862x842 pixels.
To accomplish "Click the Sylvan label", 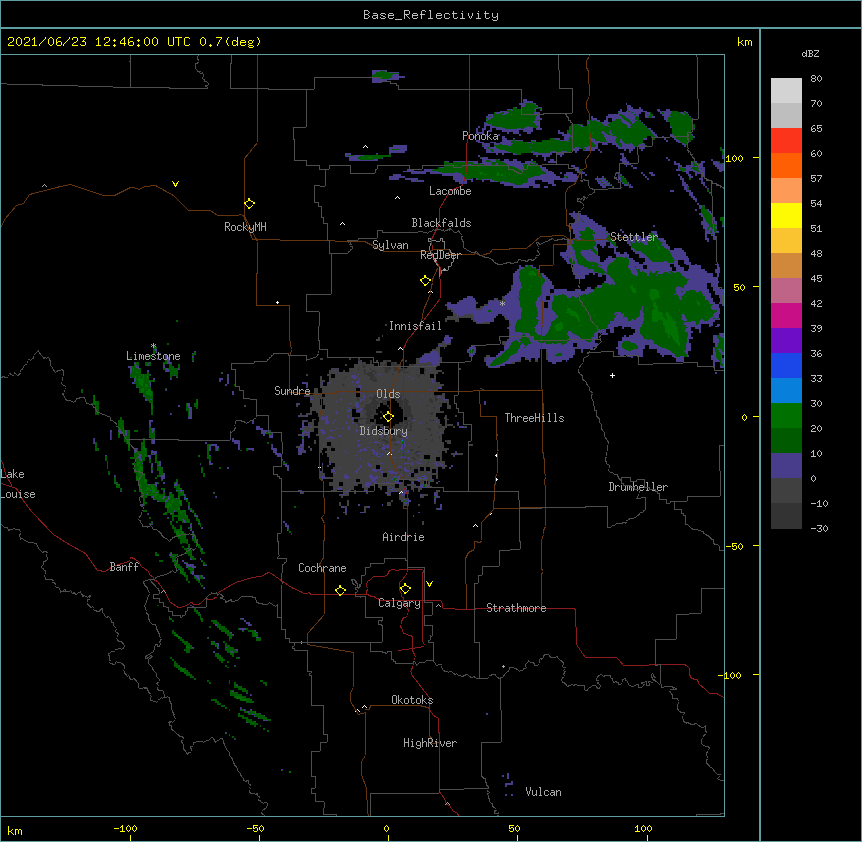I will [x=390, y=245].
